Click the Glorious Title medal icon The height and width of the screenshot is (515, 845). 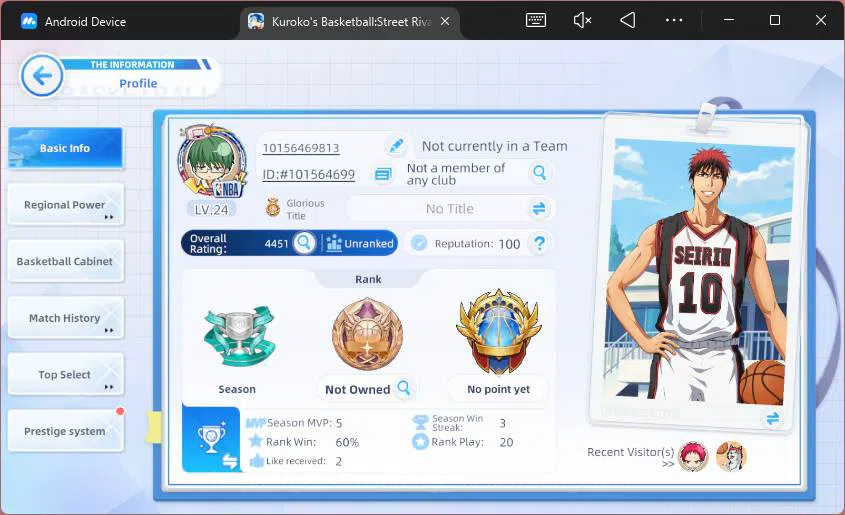273,207
